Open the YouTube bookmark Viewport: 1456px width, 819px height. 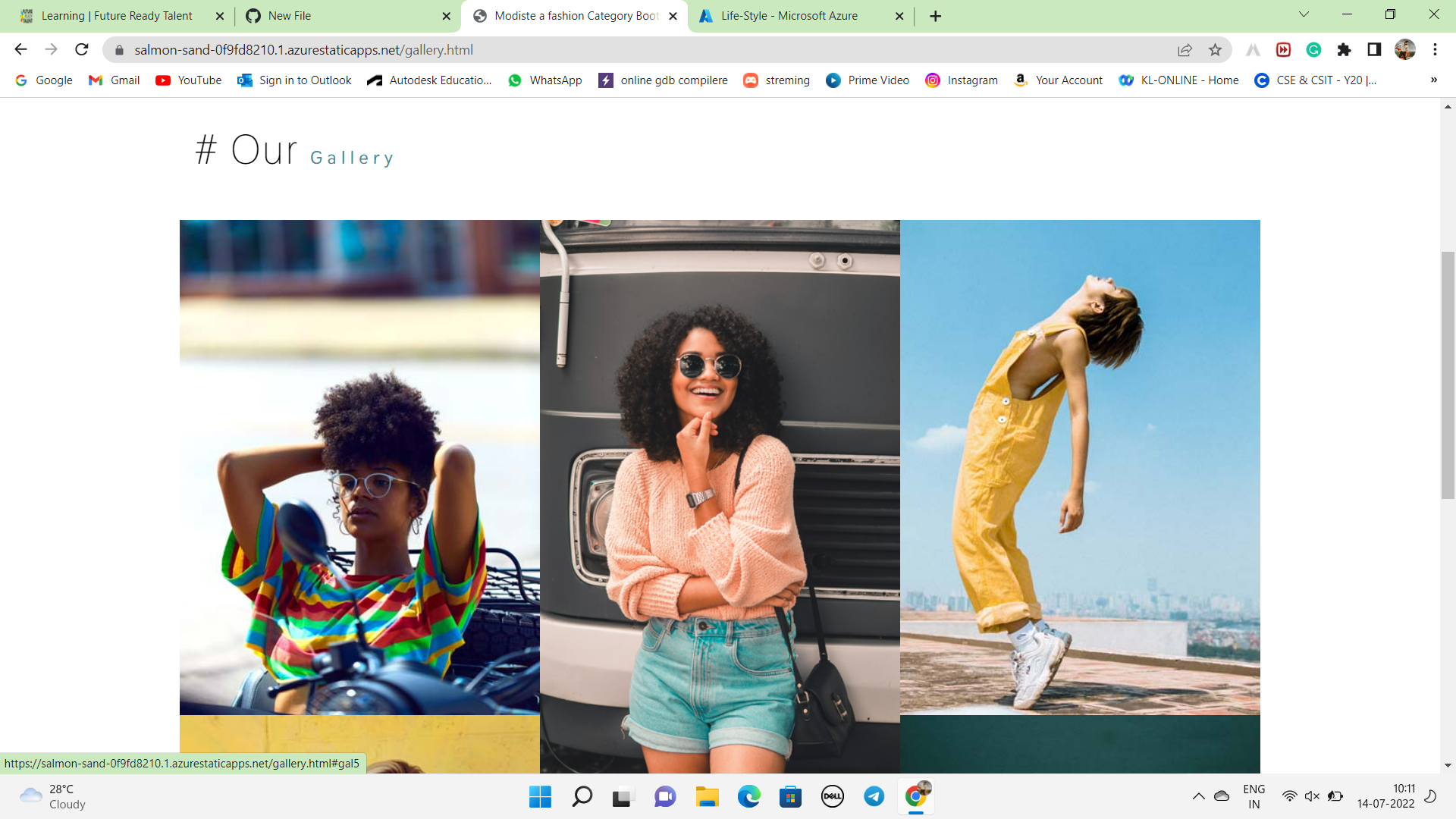[189, 80]
